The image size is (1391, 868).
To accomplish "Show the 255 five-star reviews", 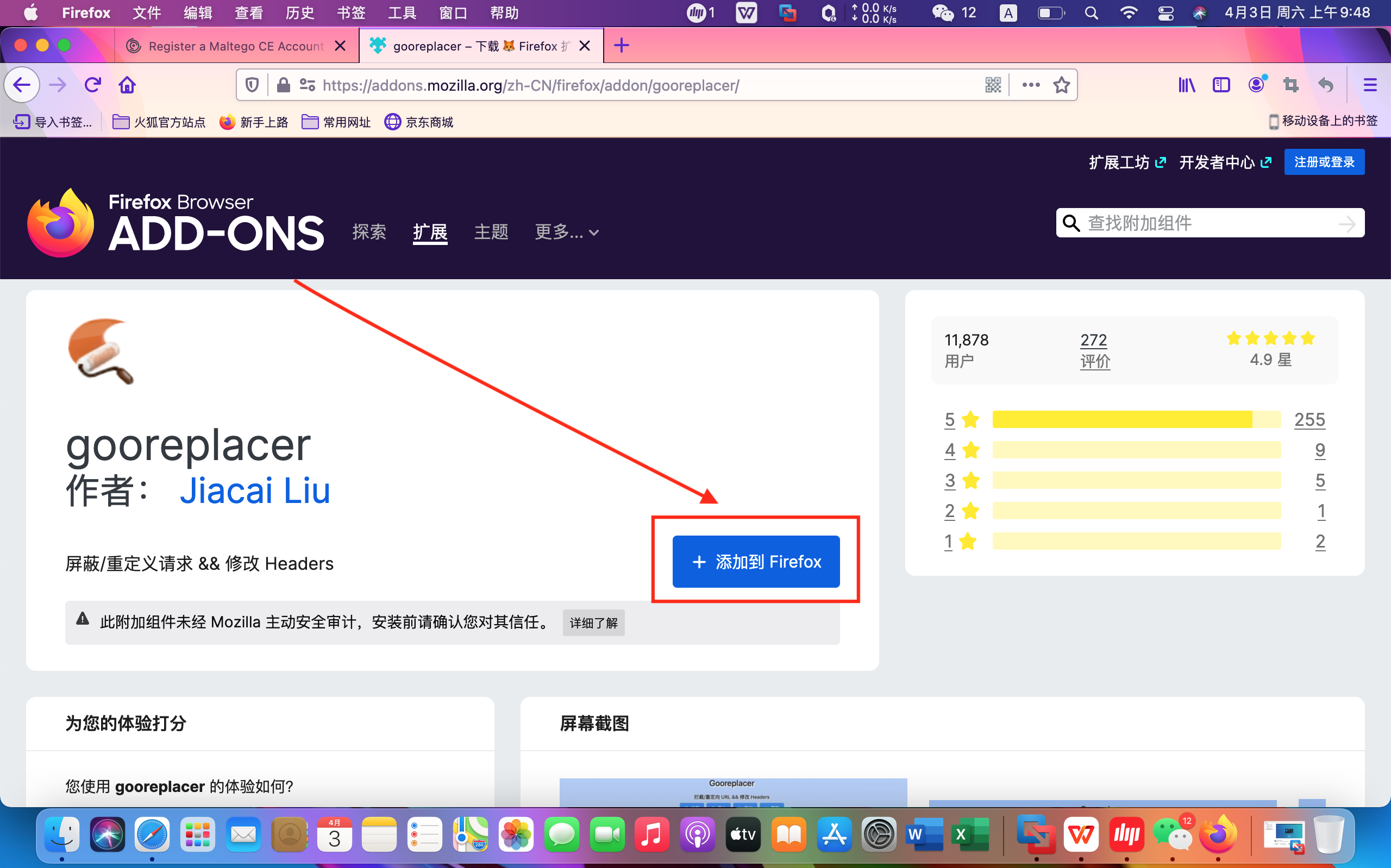I will click(1309, 420).
